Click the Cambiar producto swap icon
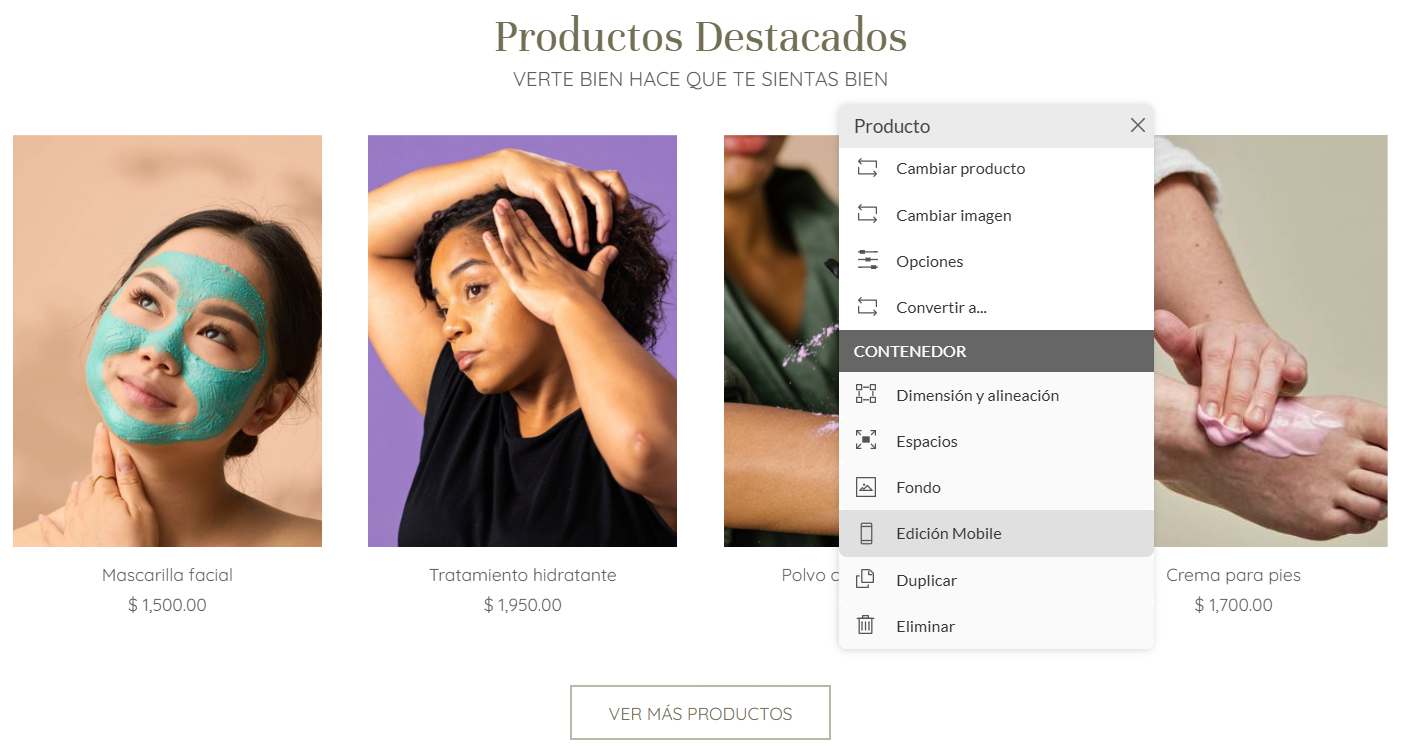1402x752 pixels. pos(867,168)
